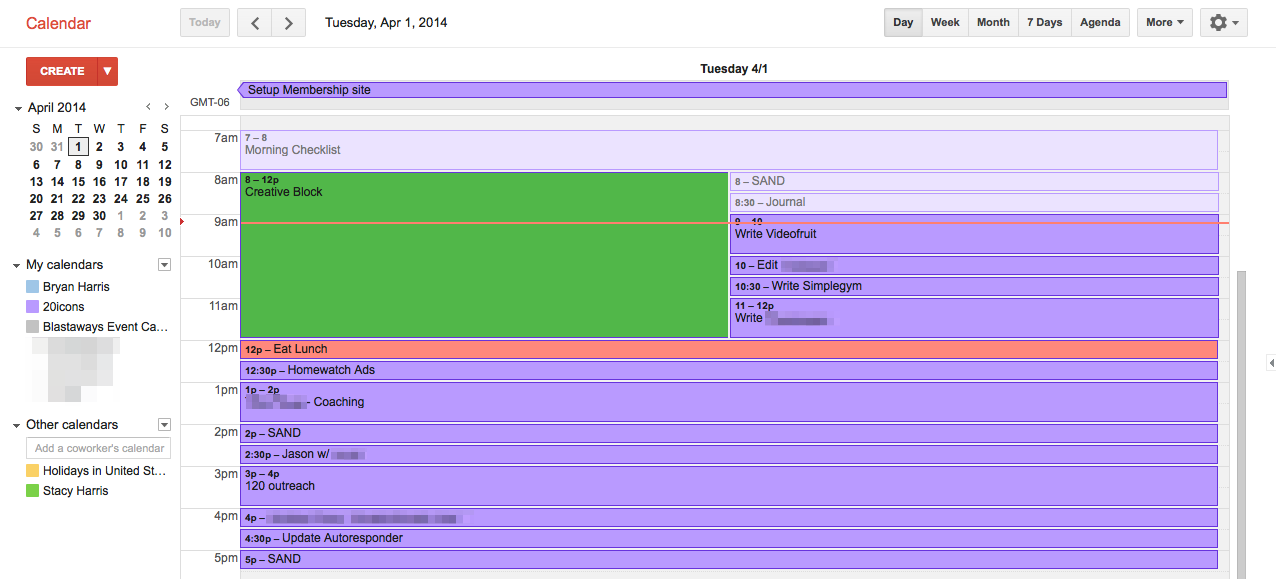The image size is (1276, 579).
Task: Show previous month in mini calendar
Action: (x=148, y=107)
